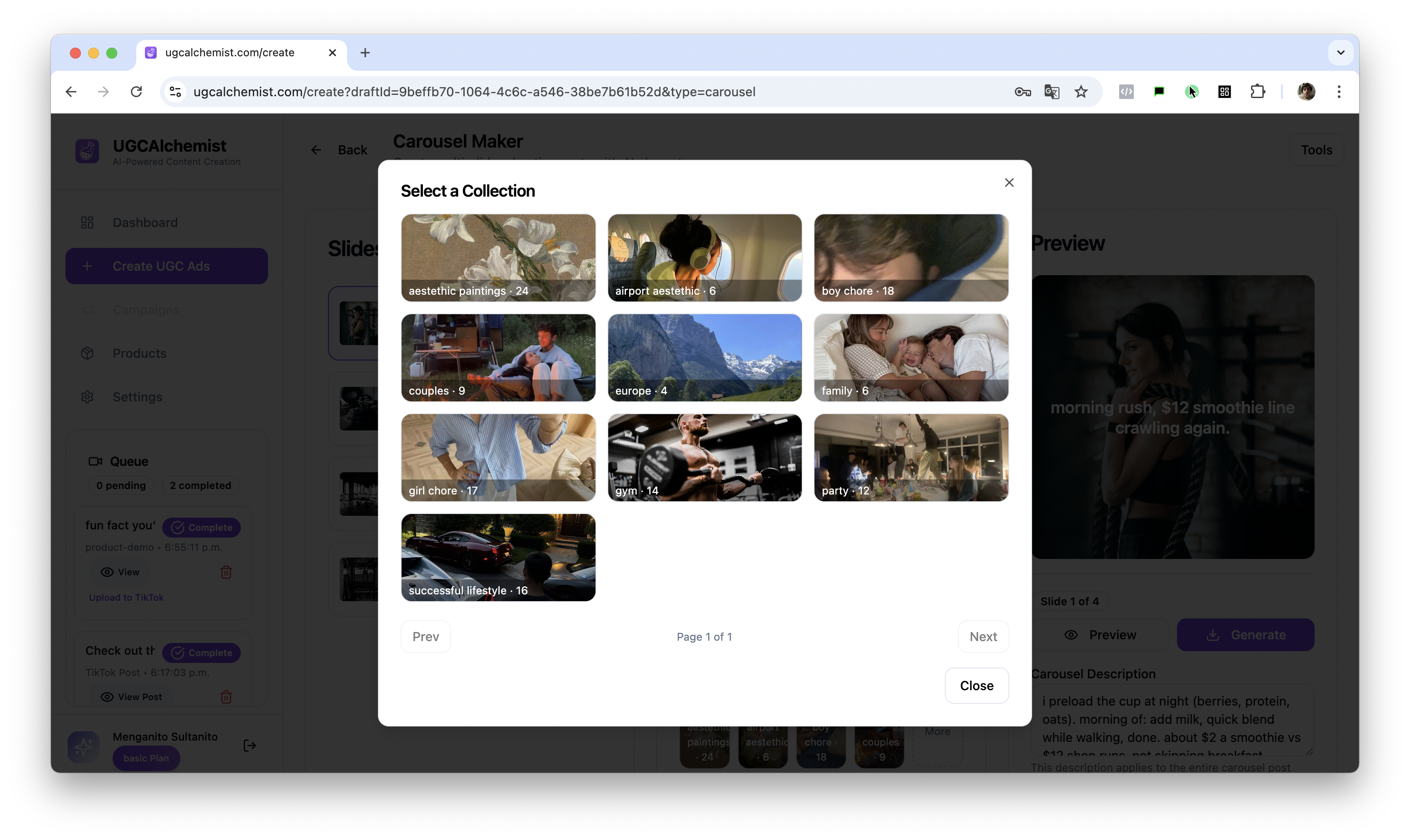Viewport: 1410px width, 840px height.
Task: Click the user avatar star icon
Action: [83, 746]
